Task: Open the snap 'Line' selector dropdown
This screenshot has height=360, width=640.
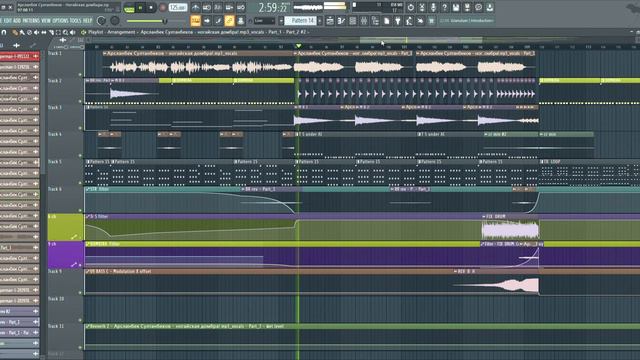Action: [264, 20]
